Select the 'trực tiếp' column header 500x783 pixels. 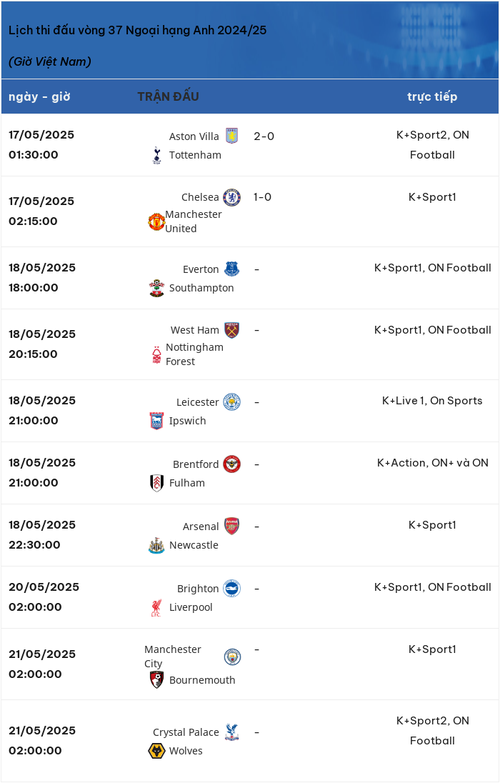point(432,96)
